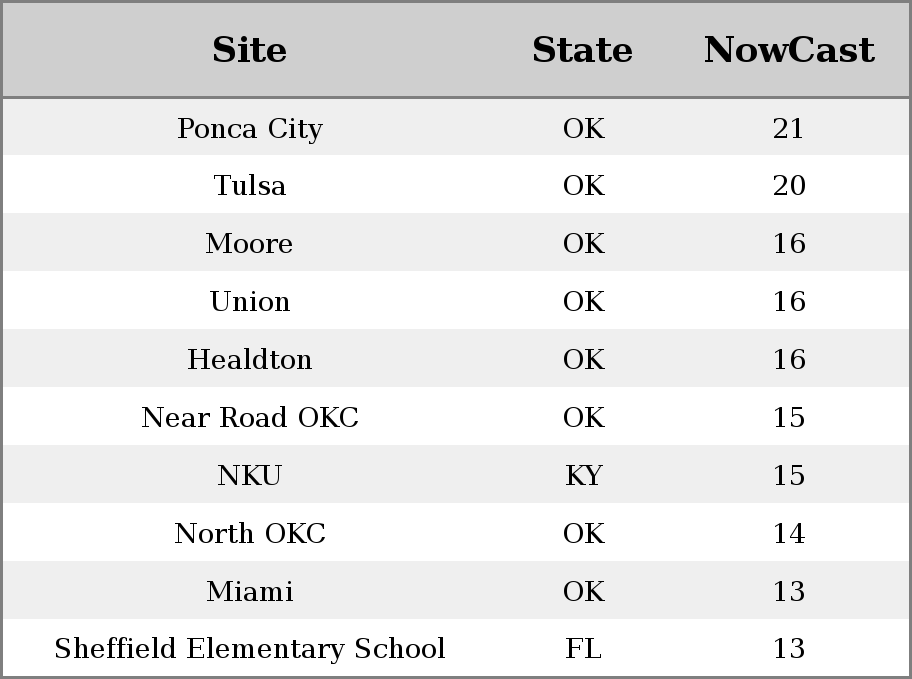The height and width of the screenshot is (679, 912).
Task: Select the Miami site cell
Action: coord(250,591)
